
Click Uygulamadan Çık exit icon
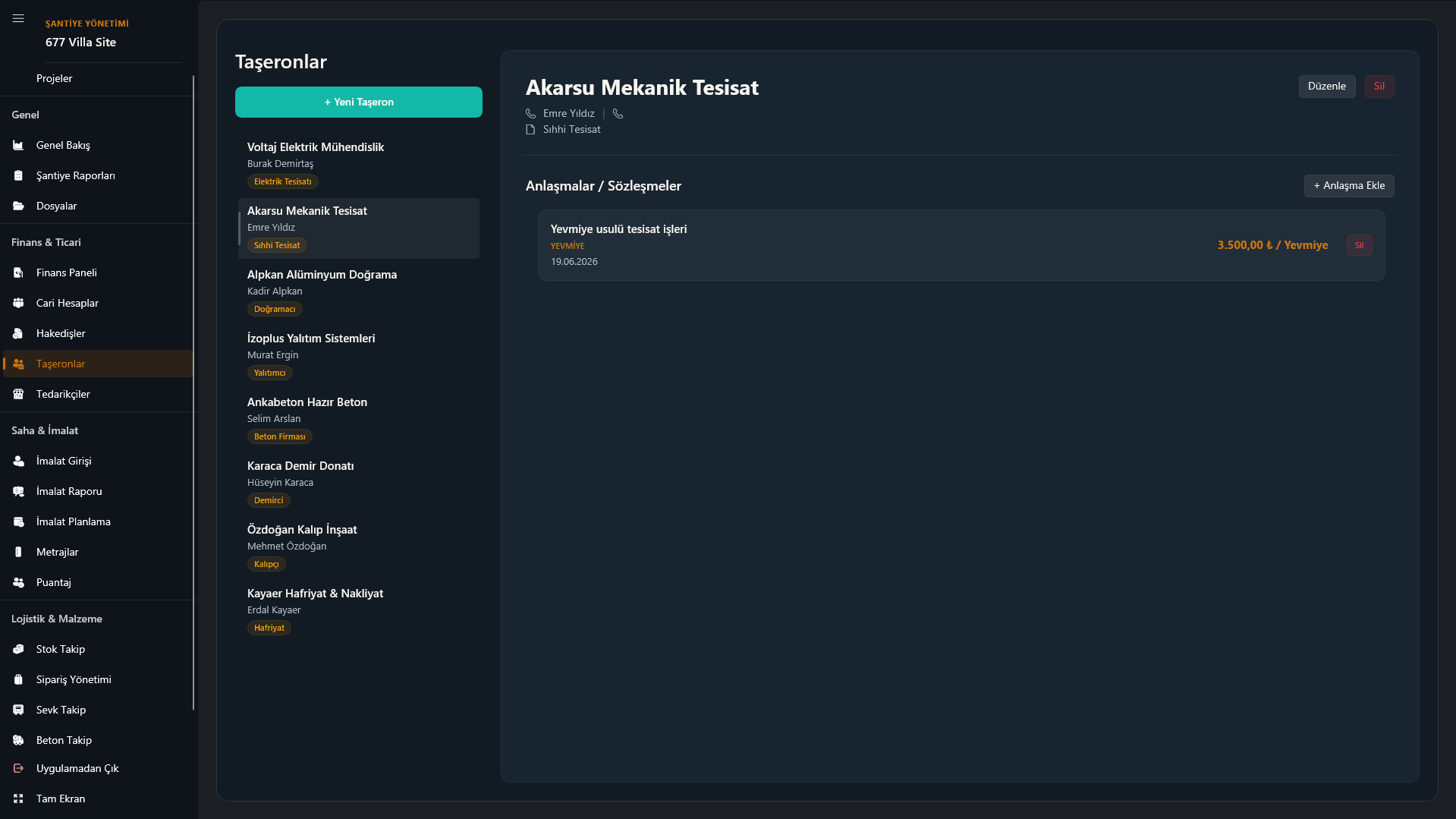coord(18,768)
